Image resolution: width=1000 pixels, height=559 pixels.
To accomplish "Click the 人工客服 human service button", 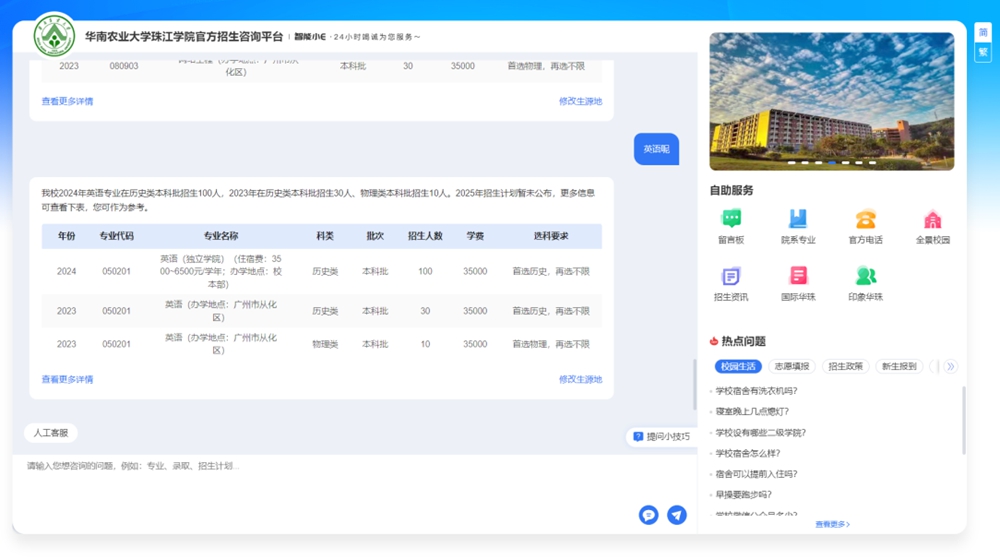I will [50, 433].
